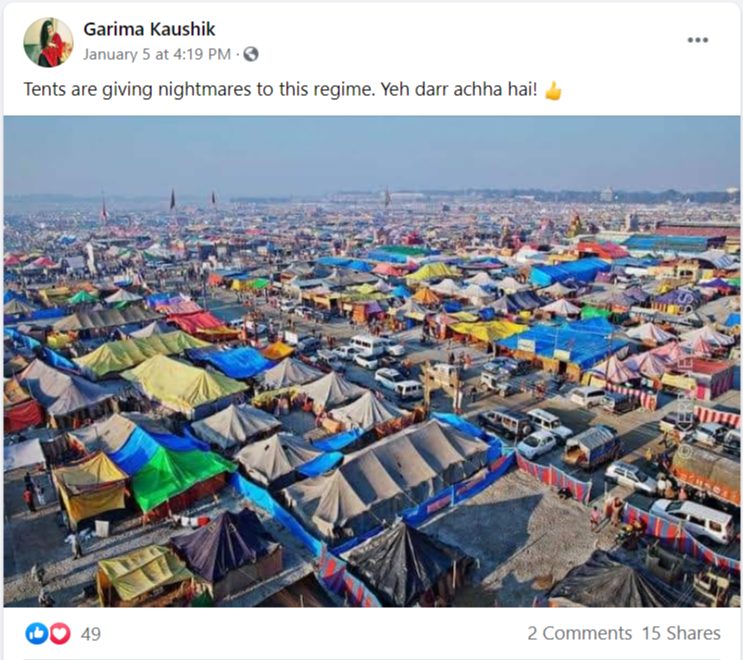Show the 2 Comments on the post
This screenshot has width=743, height=660.
point(580,633)
